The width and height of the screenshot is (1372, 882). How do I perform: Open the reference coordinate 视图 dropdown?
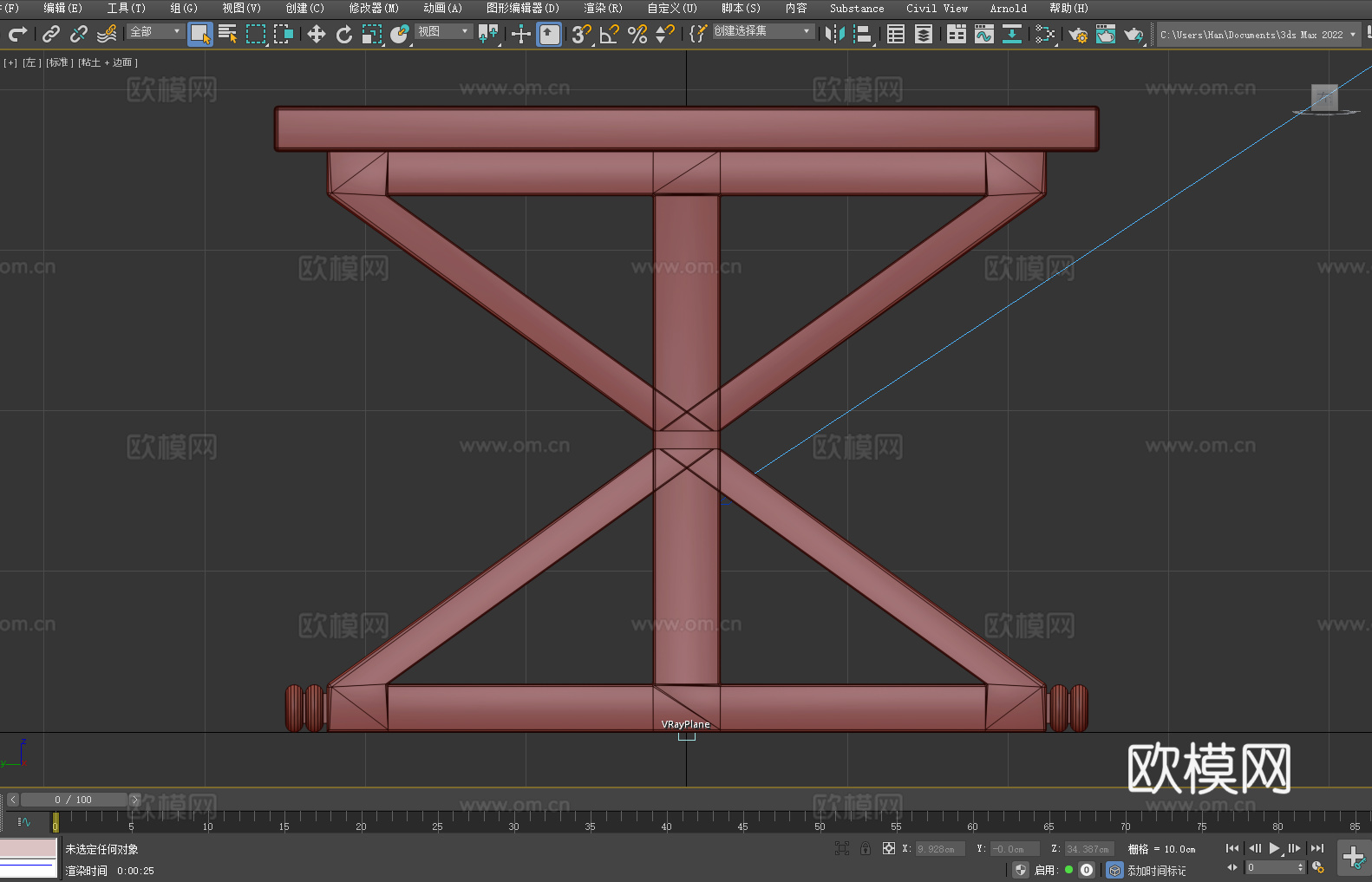pyautogui.click(x=443, y=31)
